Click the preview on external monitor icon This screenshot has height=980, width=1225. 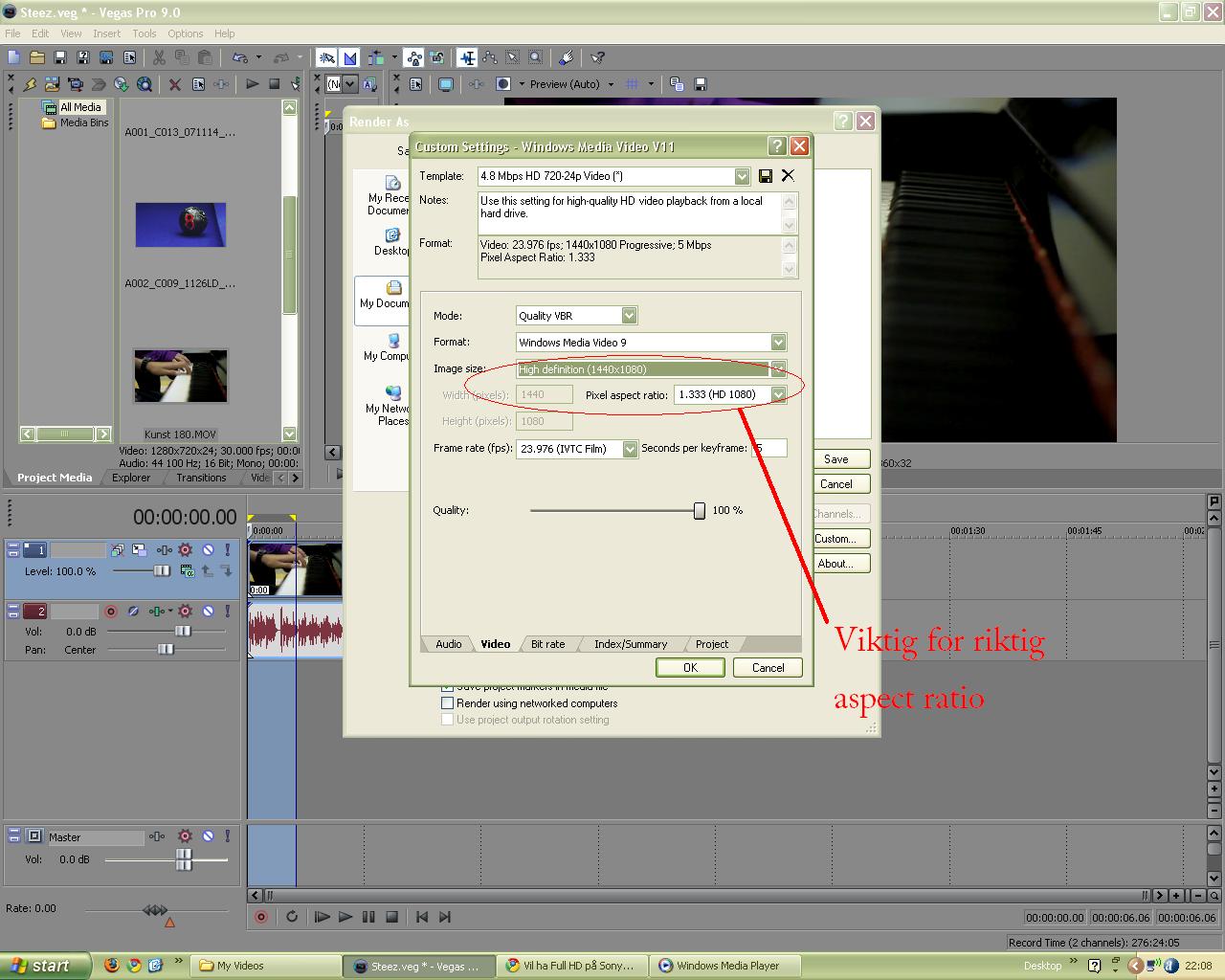[x=445, y=84]
